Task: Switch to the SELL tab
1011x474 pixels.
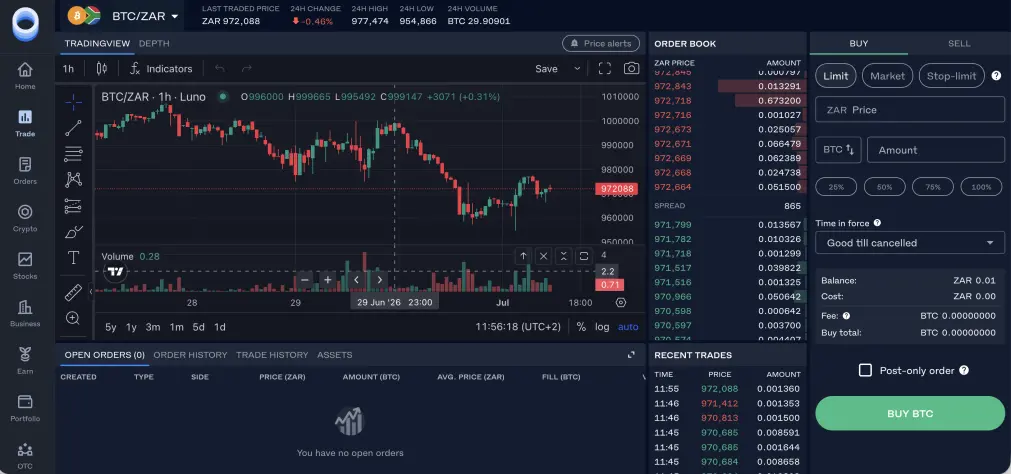Action: [x=959, y=43]
